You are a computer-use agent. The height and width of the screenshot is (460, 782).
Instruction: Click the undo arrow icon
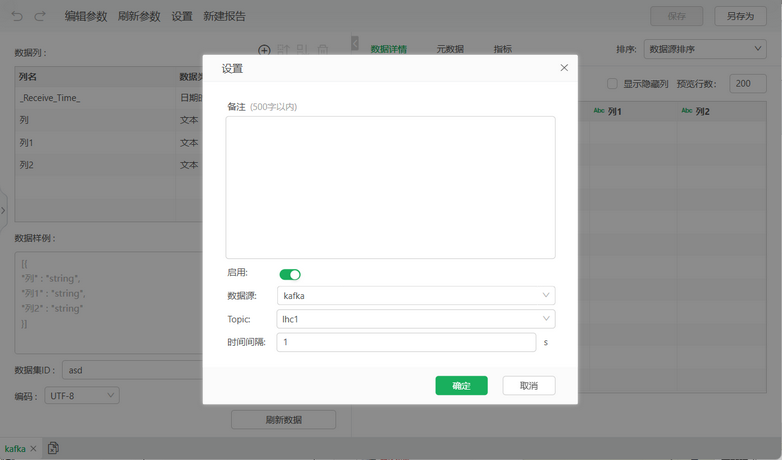(17, 16)
